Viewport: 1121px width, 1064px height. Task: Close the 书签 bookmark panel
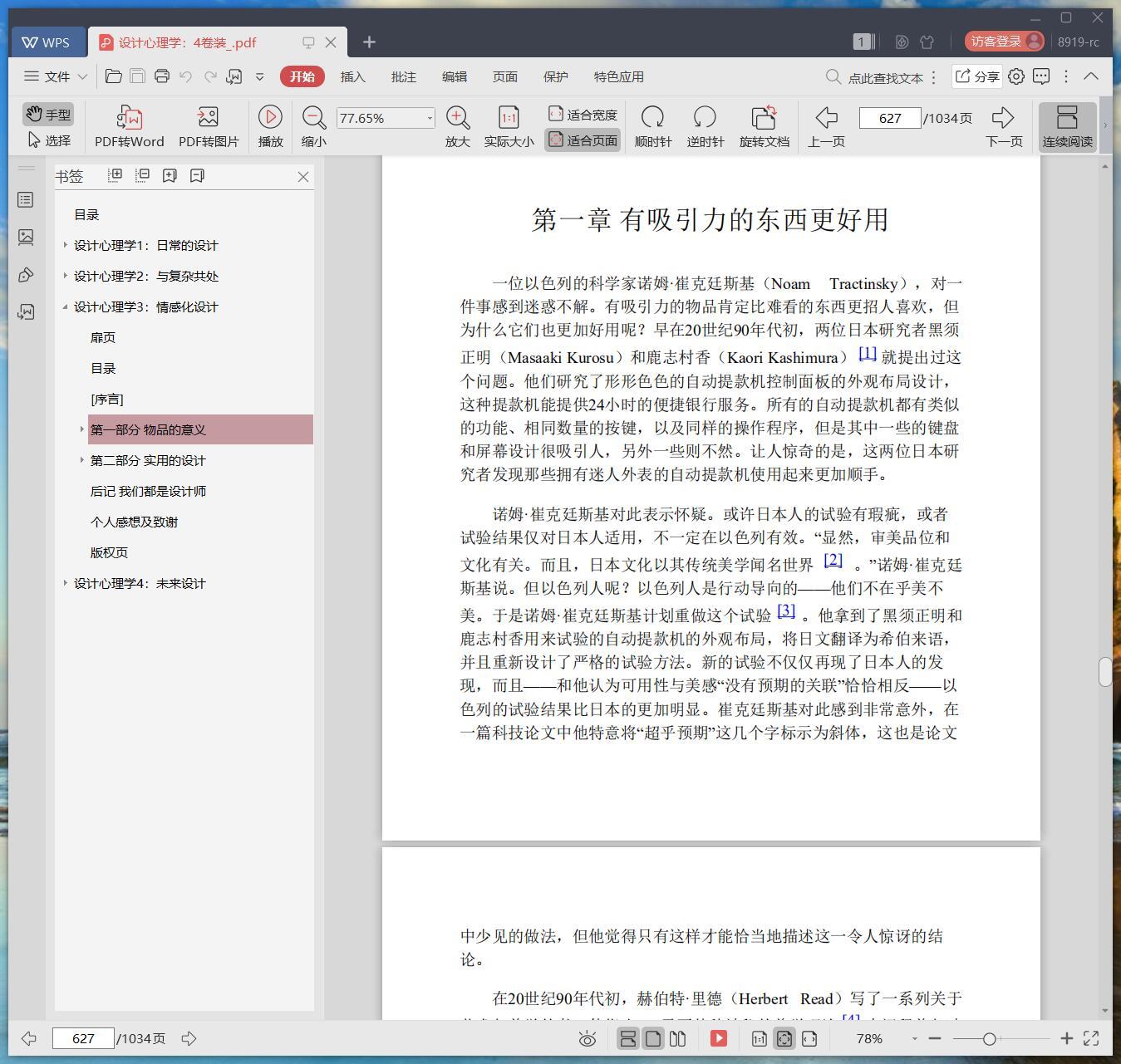[303, 177]
